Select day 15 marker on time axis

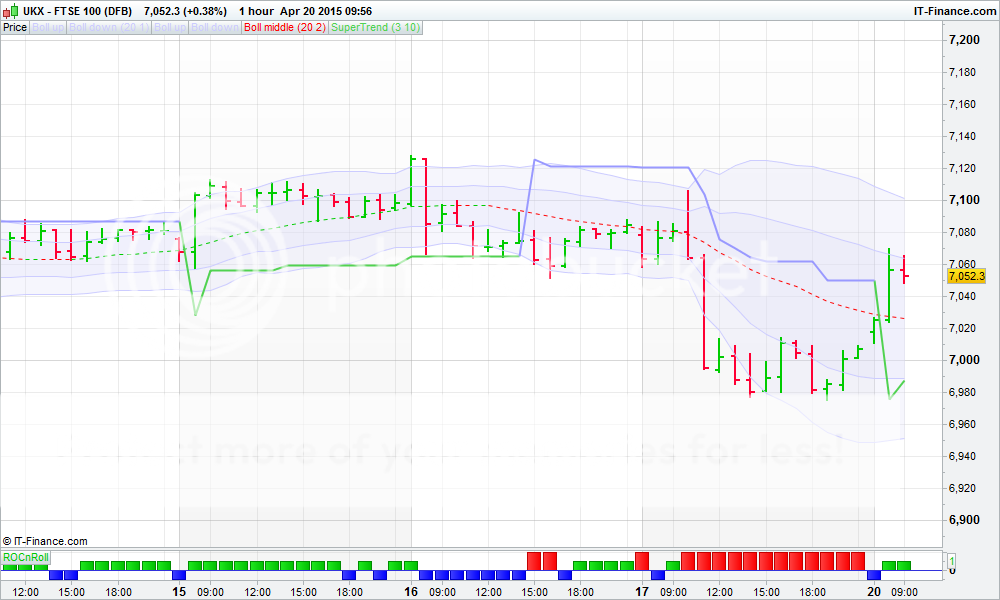coord(179,591)
